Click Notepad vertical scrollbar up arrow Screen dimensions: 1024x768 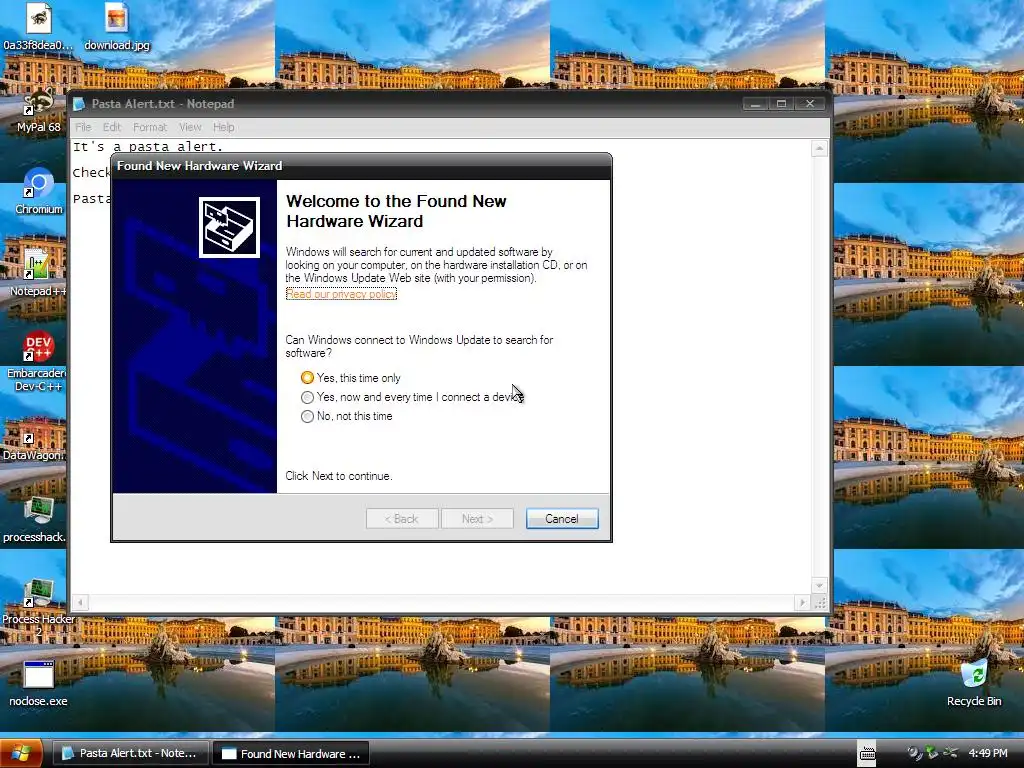[x=819, y=149]
